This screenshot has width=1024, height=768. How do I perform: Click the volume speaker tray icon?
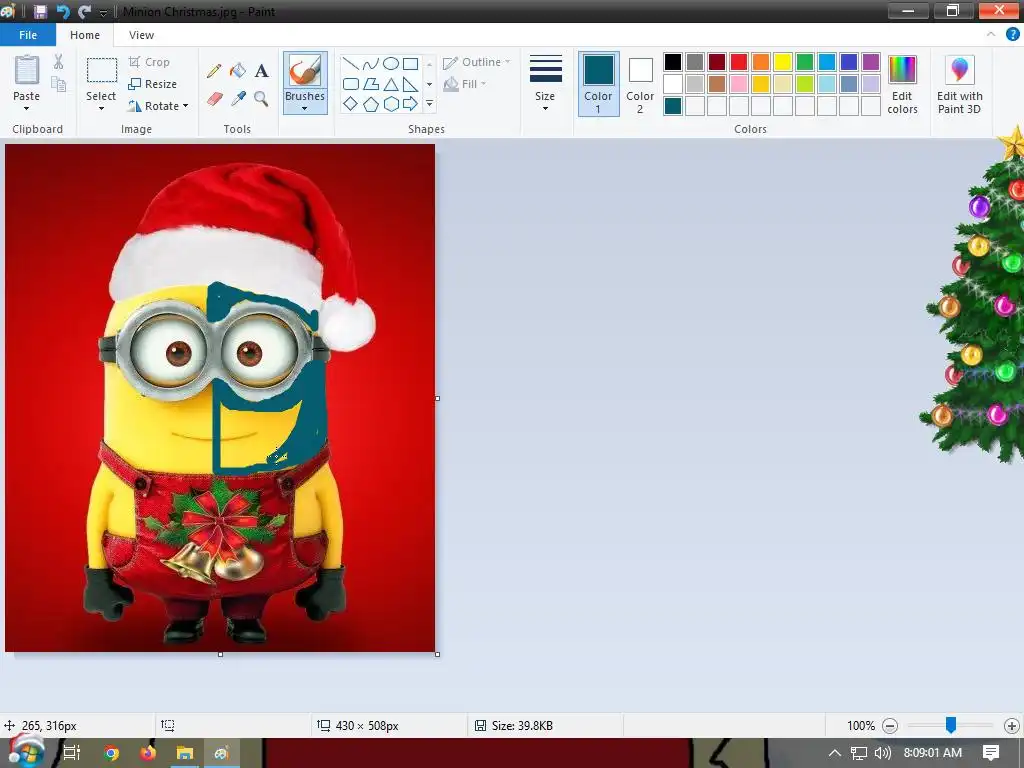882,753
